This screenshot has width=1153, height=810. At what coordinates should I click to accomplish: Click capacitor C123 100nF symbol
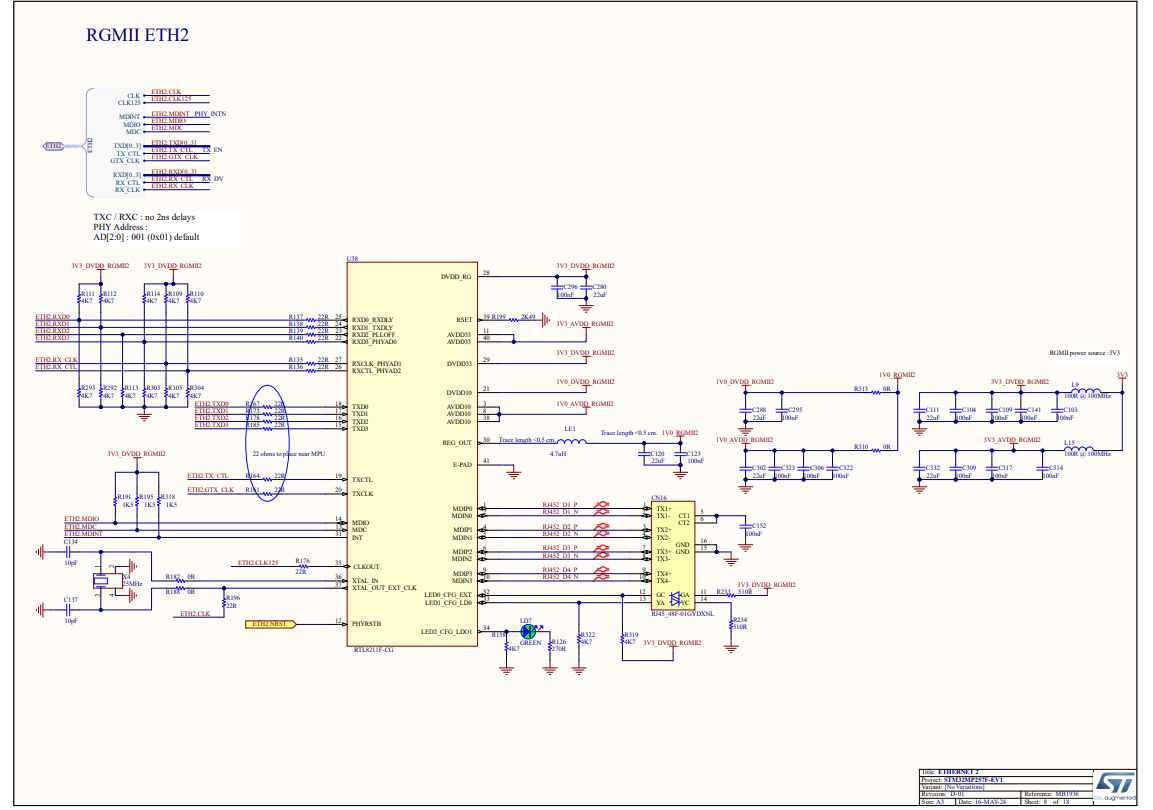coord(680,454)
